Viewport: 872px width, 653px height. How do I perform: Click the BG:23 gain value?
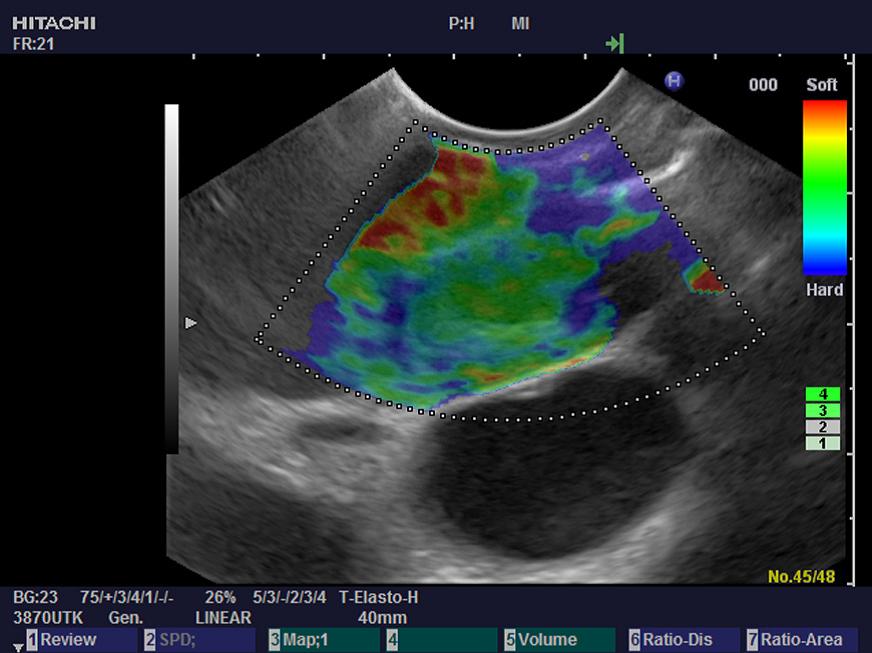click(35, 597)
